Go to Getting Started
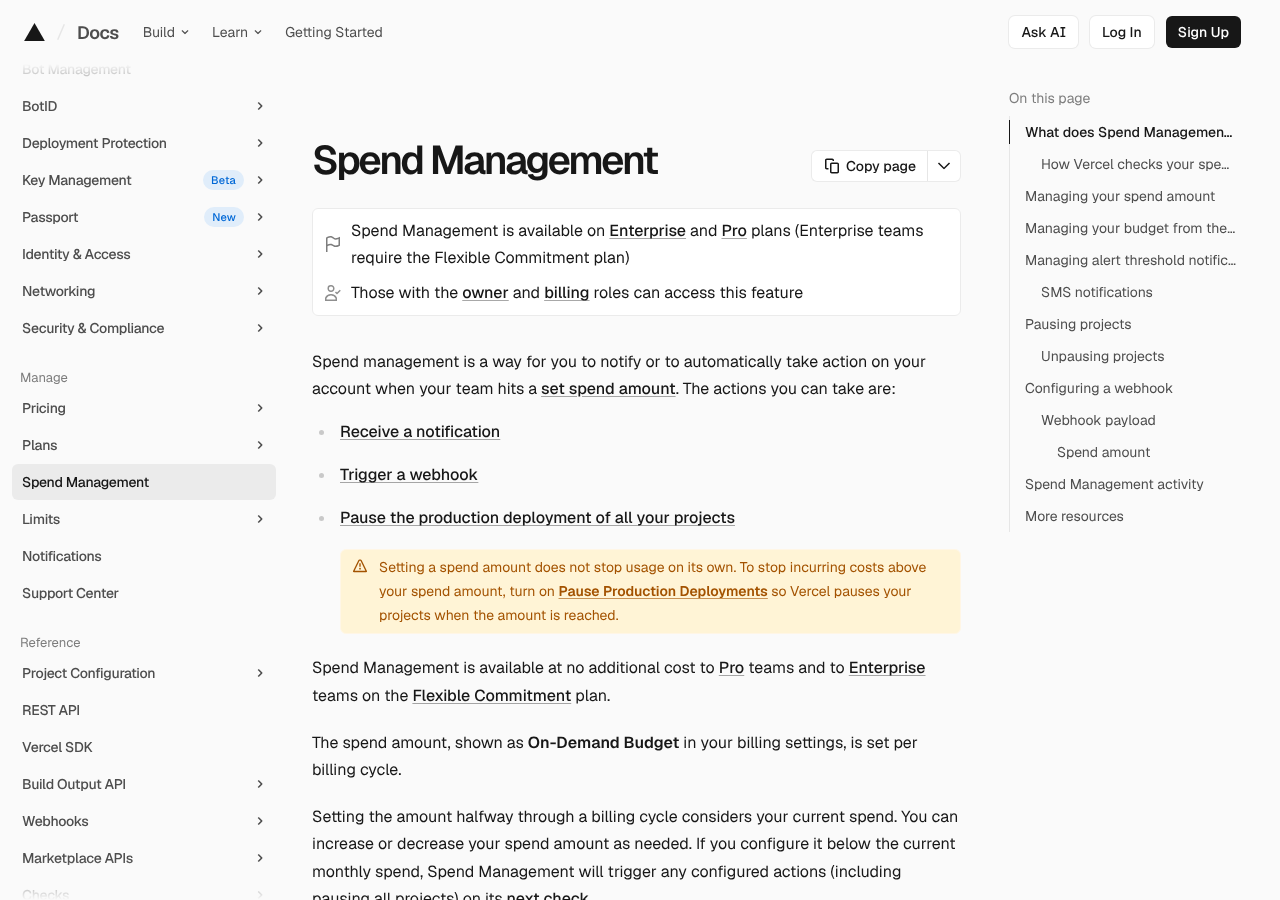This screenshot has height=900, width=1280. coord(334,32)
